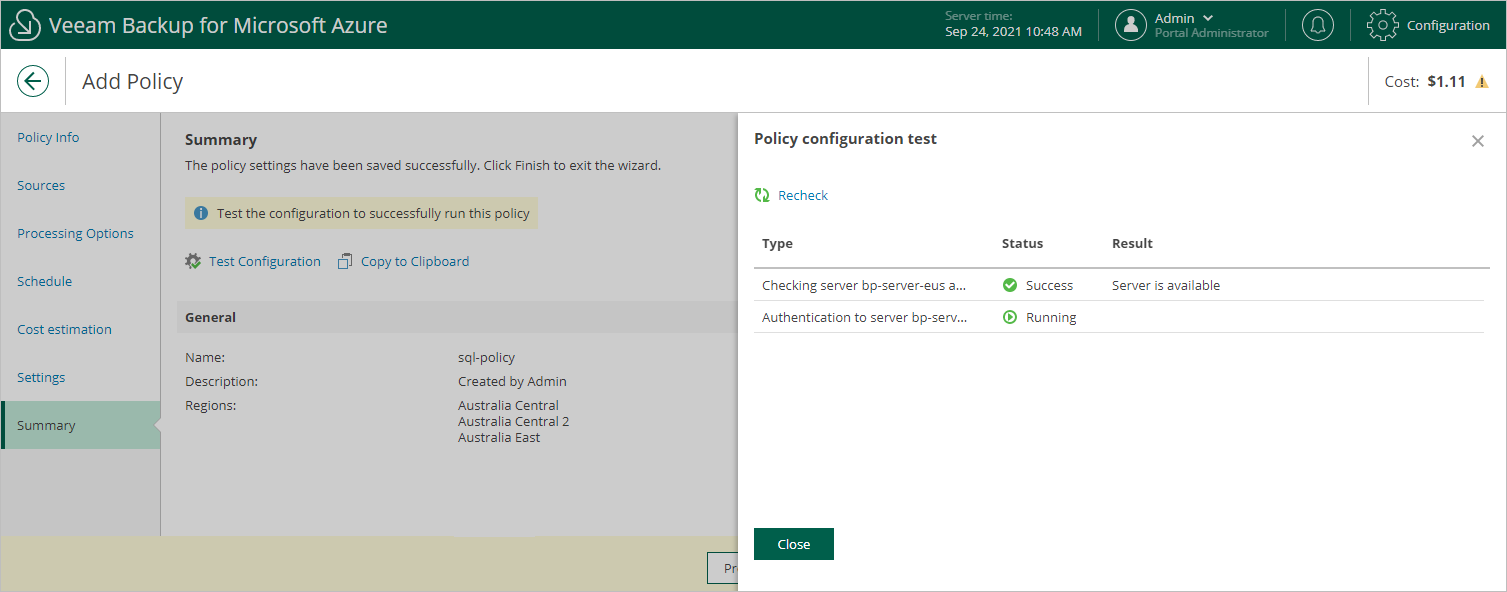
Task: Click the Veeam logo icon
Action: point(24,25)
